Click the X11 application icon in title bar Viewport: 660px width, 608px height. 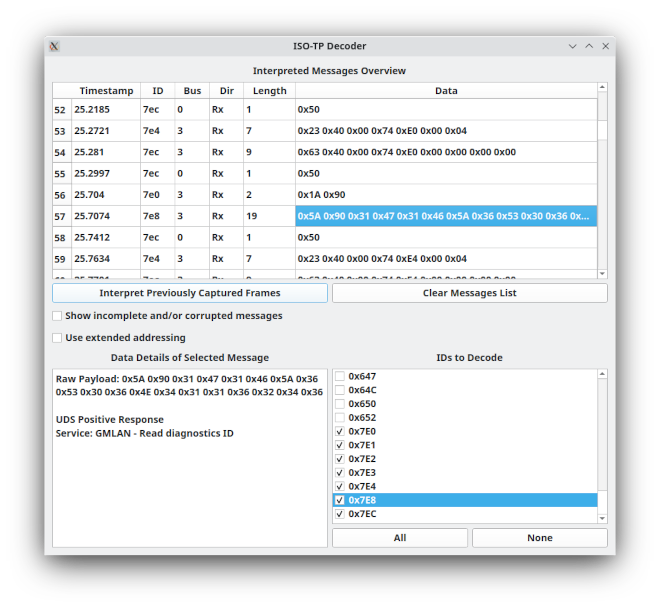(x=54, y=46)
